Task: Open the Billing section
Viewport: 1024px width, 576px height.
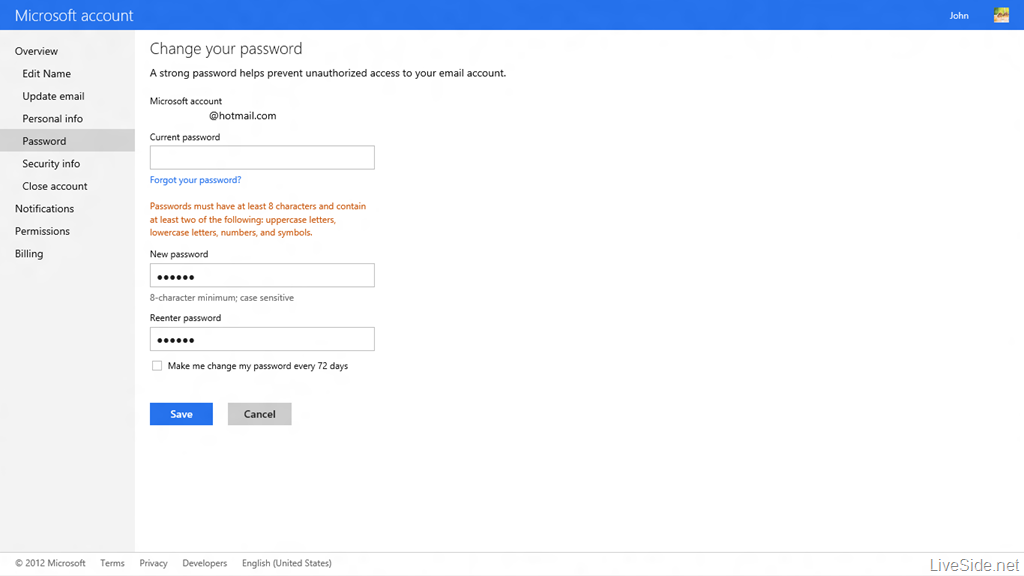Action: coord(29,254)
